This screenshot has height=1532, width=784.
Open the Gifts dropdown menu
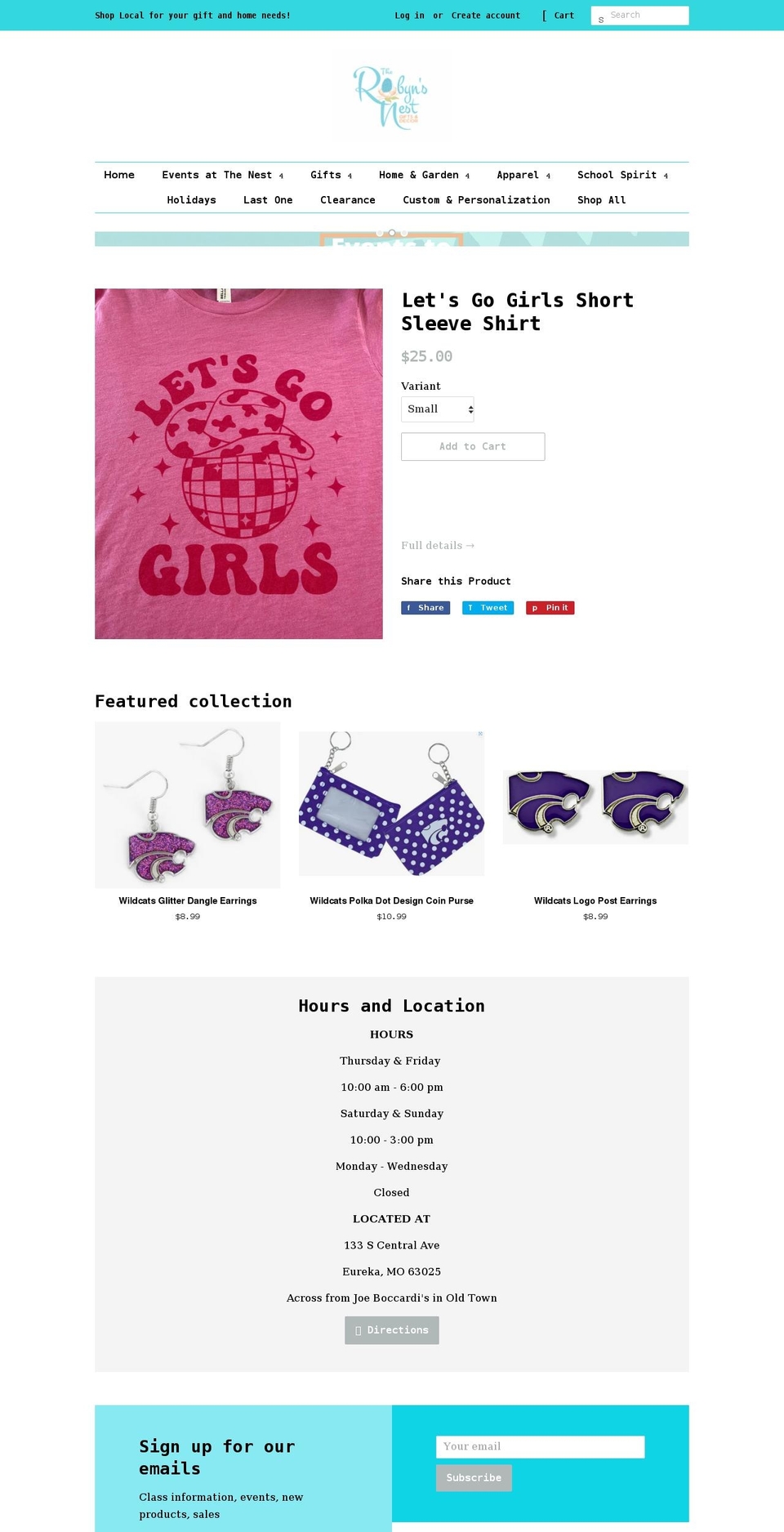click(x=331, y=175)
